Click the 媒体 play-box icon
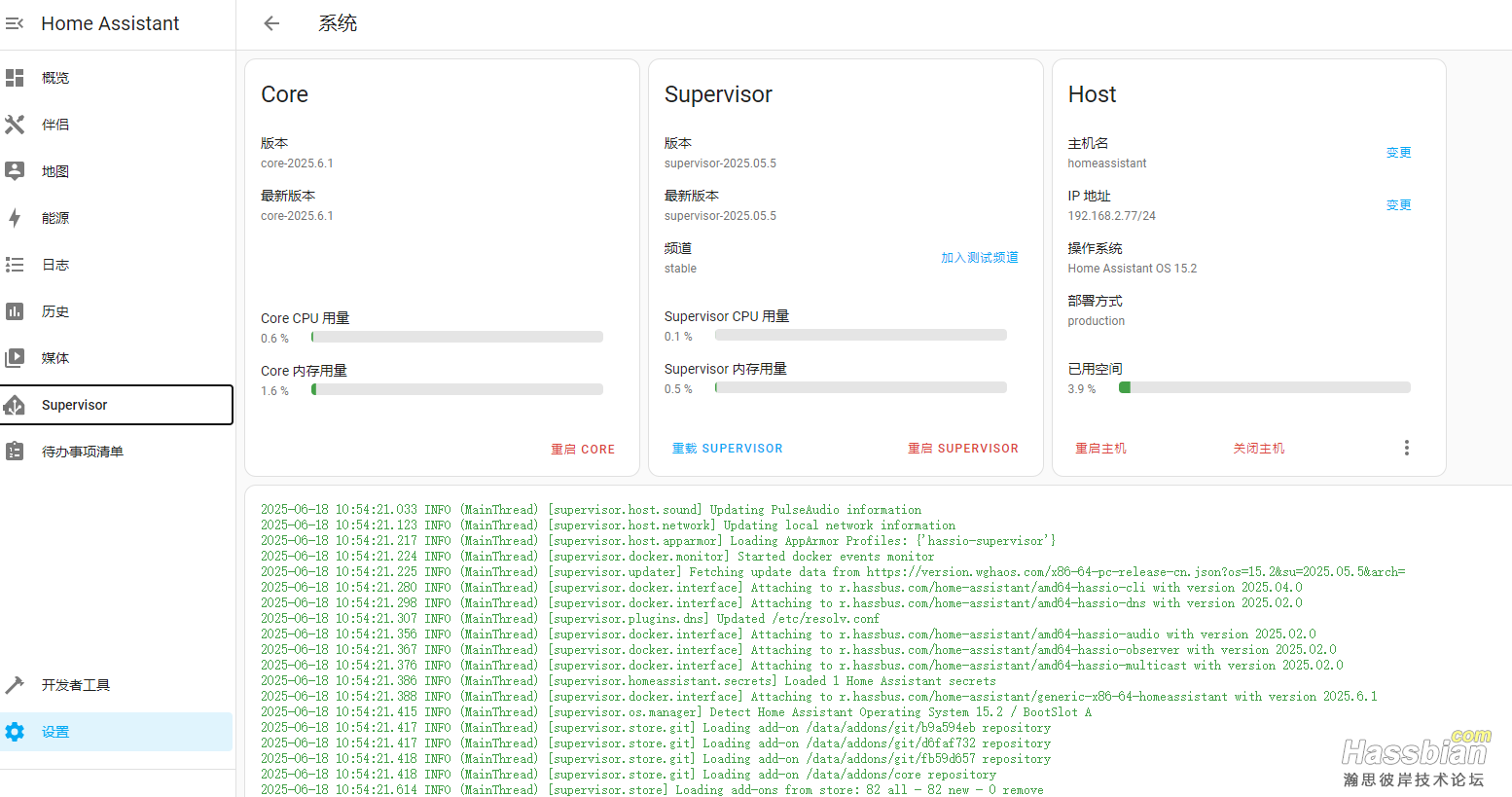1512x797 pixels. coord(15,358)
